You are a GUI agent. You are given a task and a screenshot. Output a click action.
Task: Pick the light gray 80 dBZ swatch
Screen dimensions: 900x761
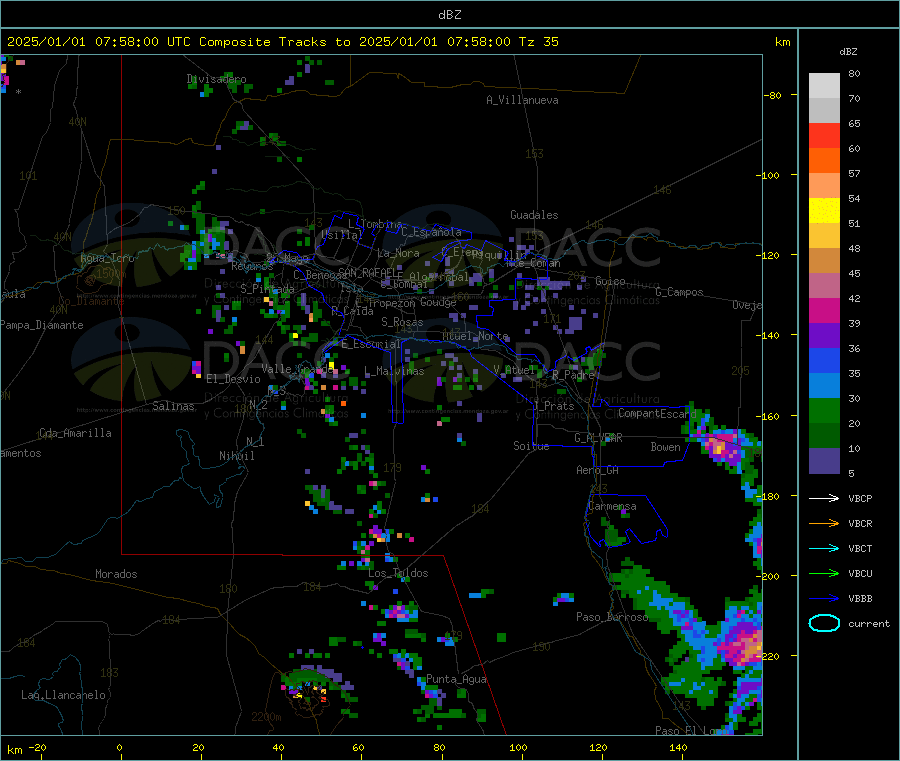(x=824, y=86)
